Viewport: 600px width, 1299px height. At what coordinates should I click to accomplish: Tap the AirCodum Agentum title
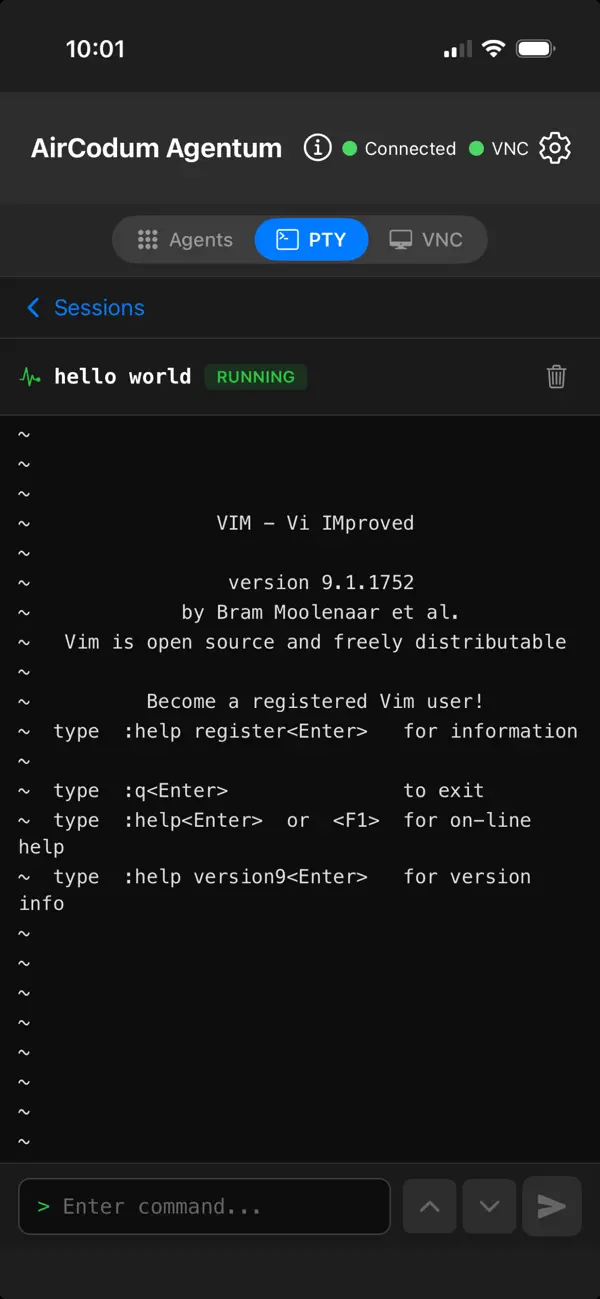[x=156, y=148]
